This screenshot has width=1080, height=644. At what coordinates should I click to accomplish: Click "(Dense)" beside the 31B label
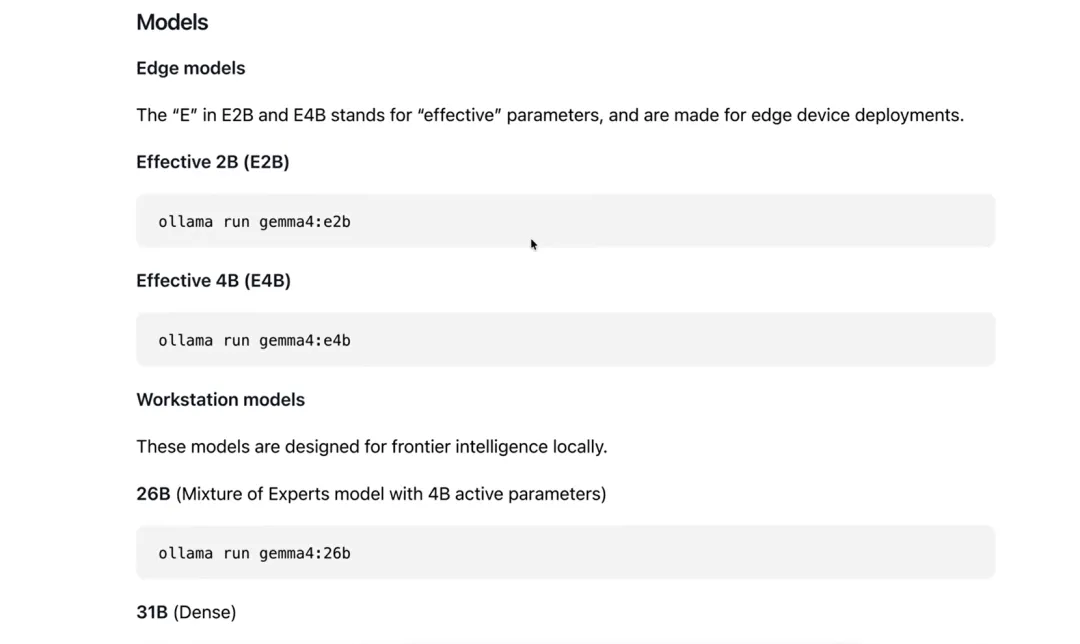205,612
